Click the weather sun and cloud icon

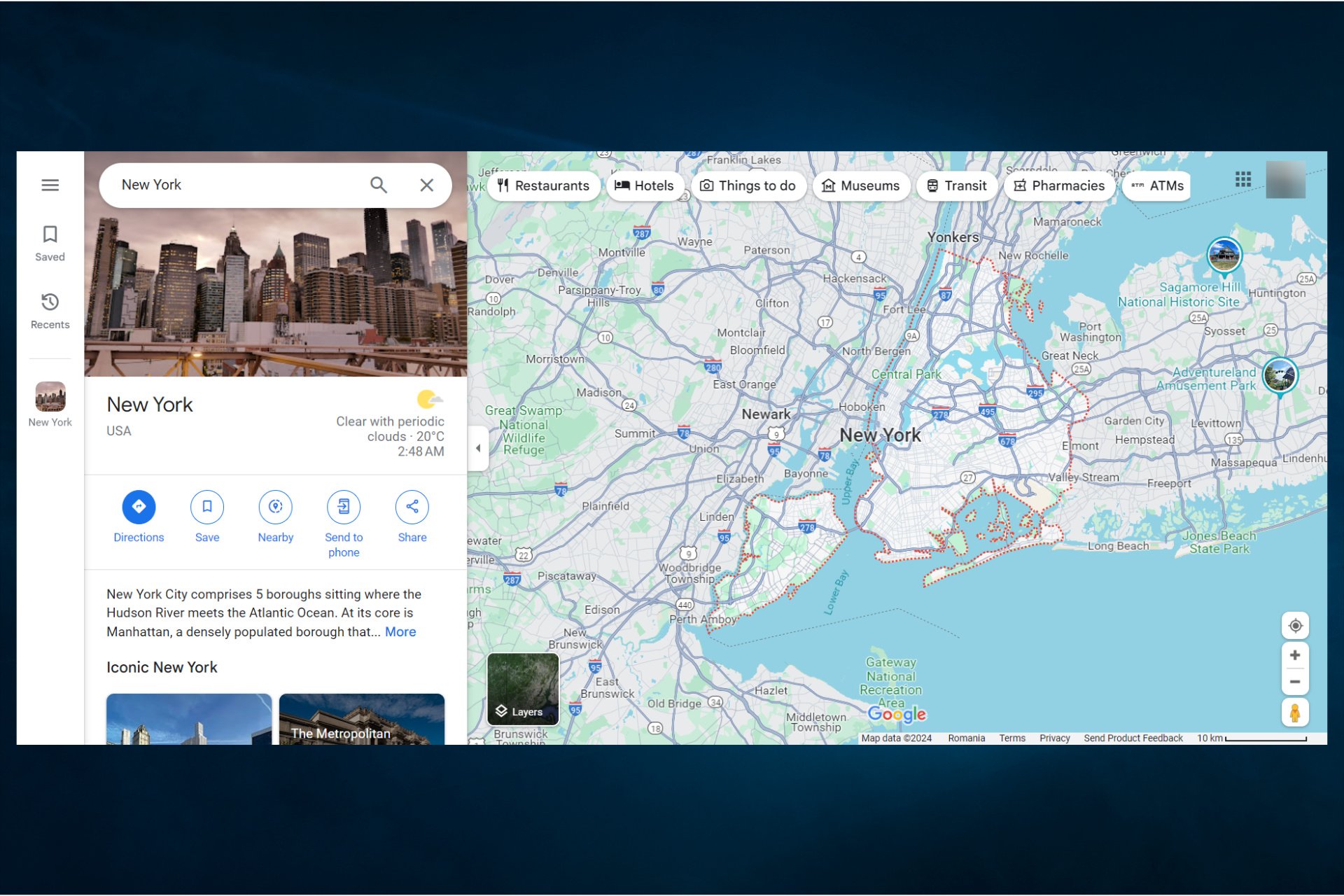tap(429, 400)
